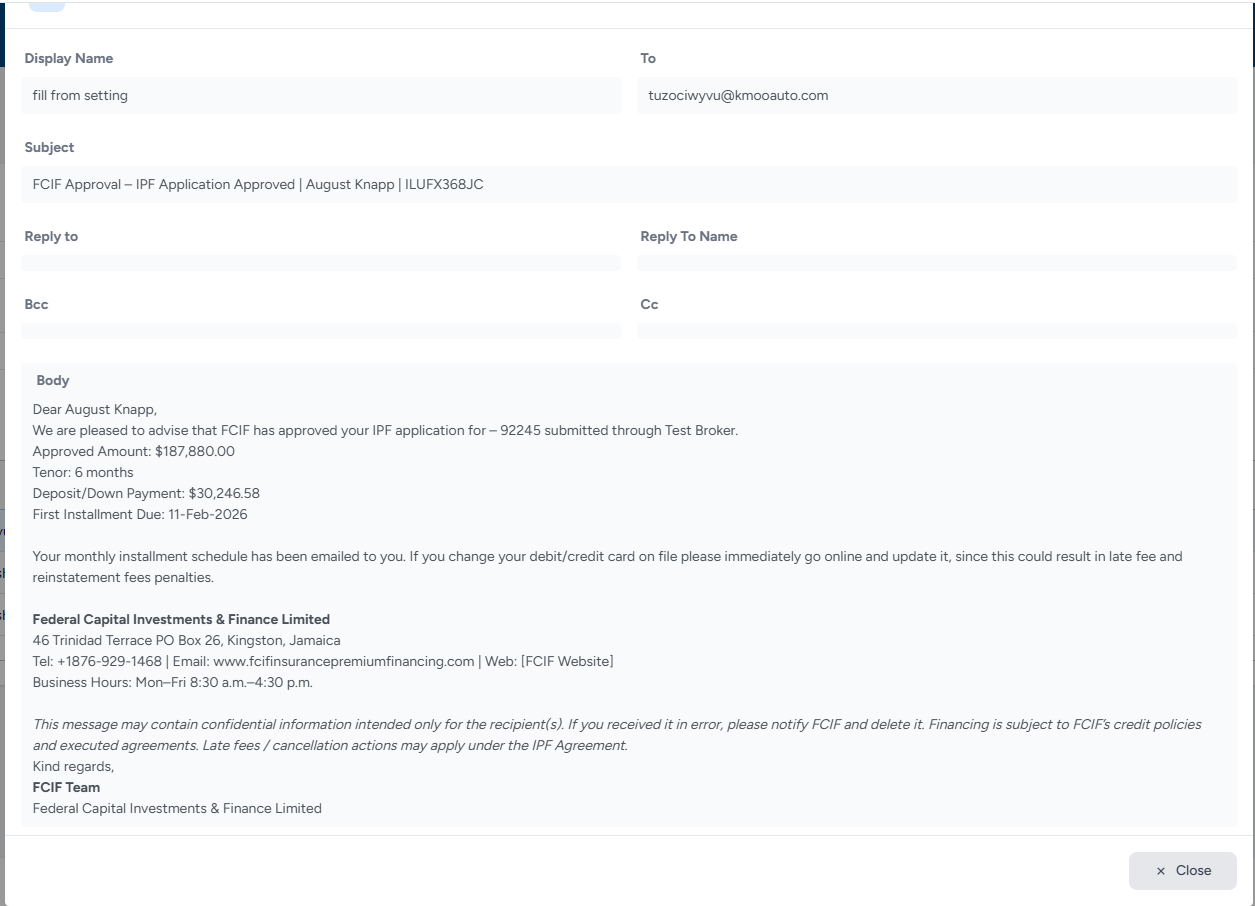Screen dimensions: 1255x906
Task: Click into the Subject field
Action: [628, 185]
